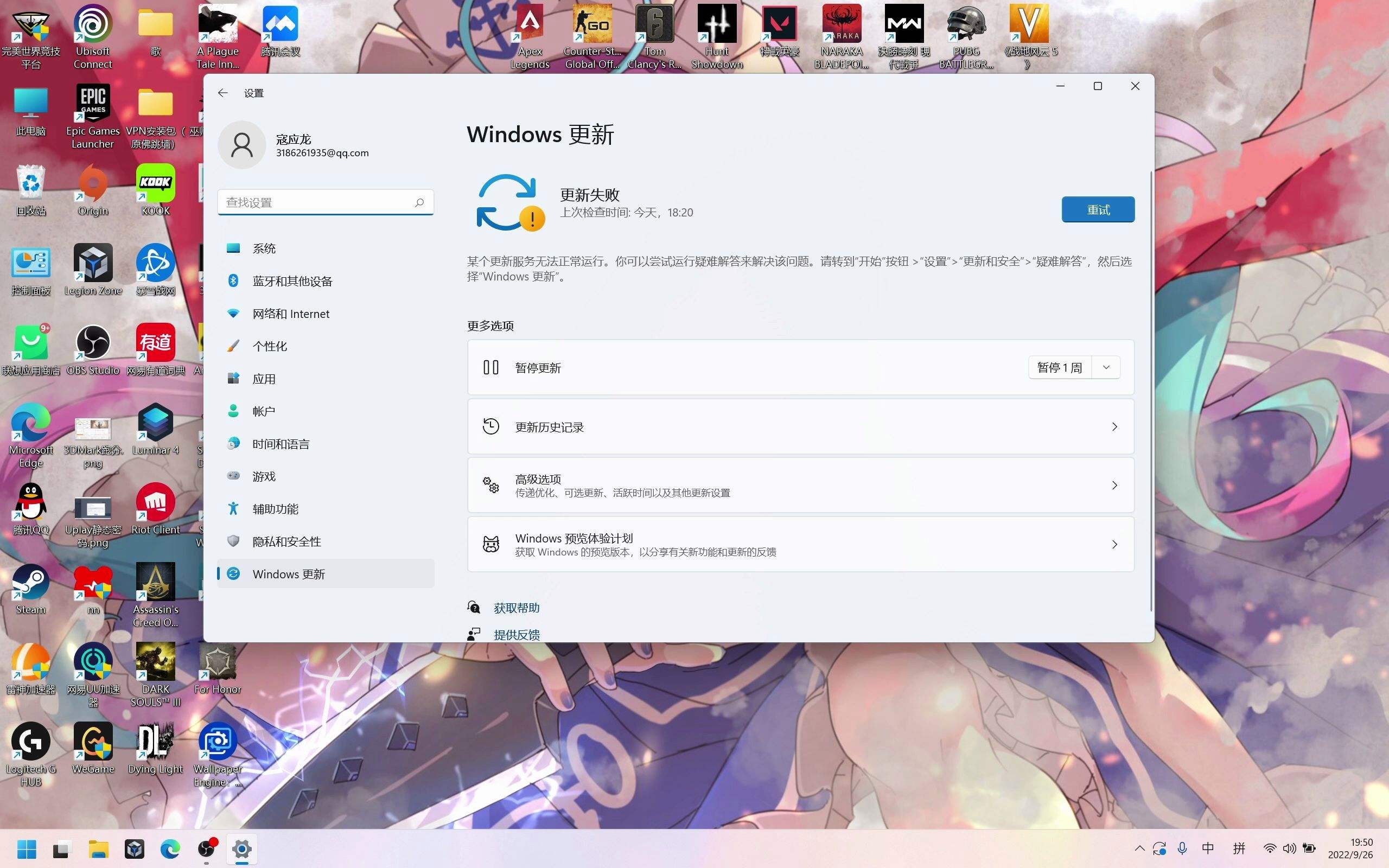This screenshot has width=1389, height=868.
Task: Open the Windows Start menu
Action: pyautogui.click(x=27, y=849)
